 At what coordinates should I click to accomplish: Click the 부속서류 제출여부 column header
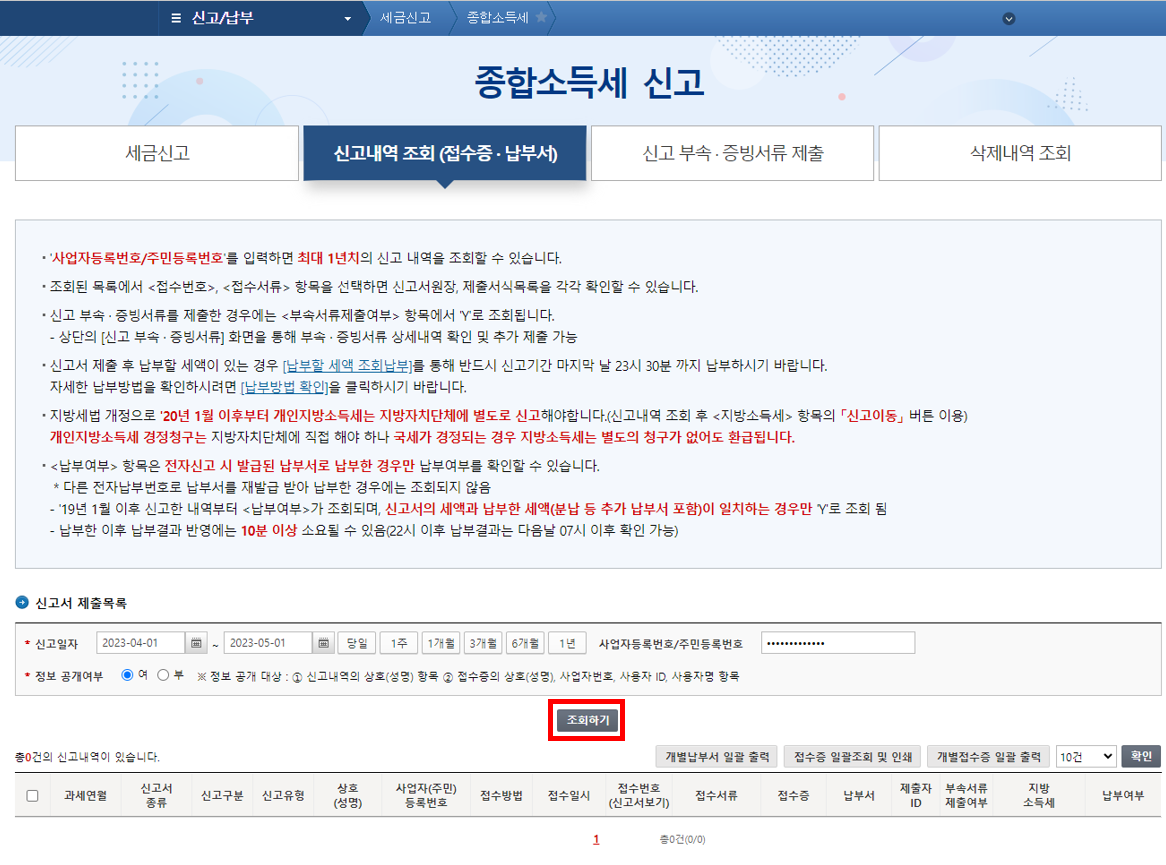966,796
